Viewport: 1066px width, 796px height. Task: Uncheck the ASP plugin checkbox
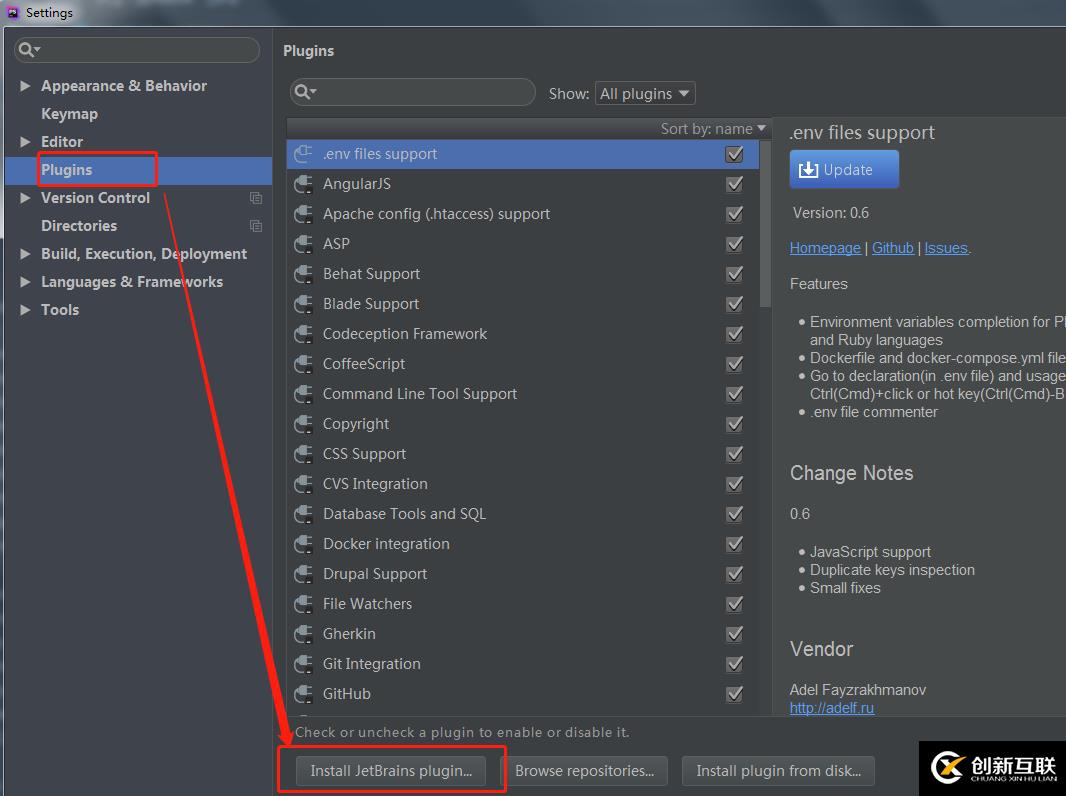(734, 244)
